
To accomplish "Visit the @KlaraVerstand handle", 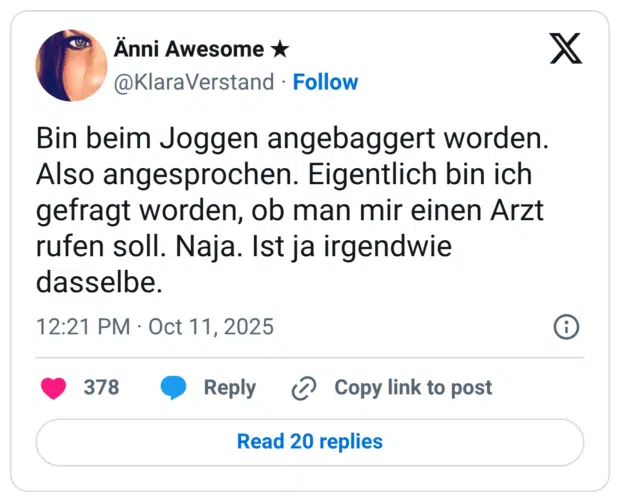I will (195, 82).
